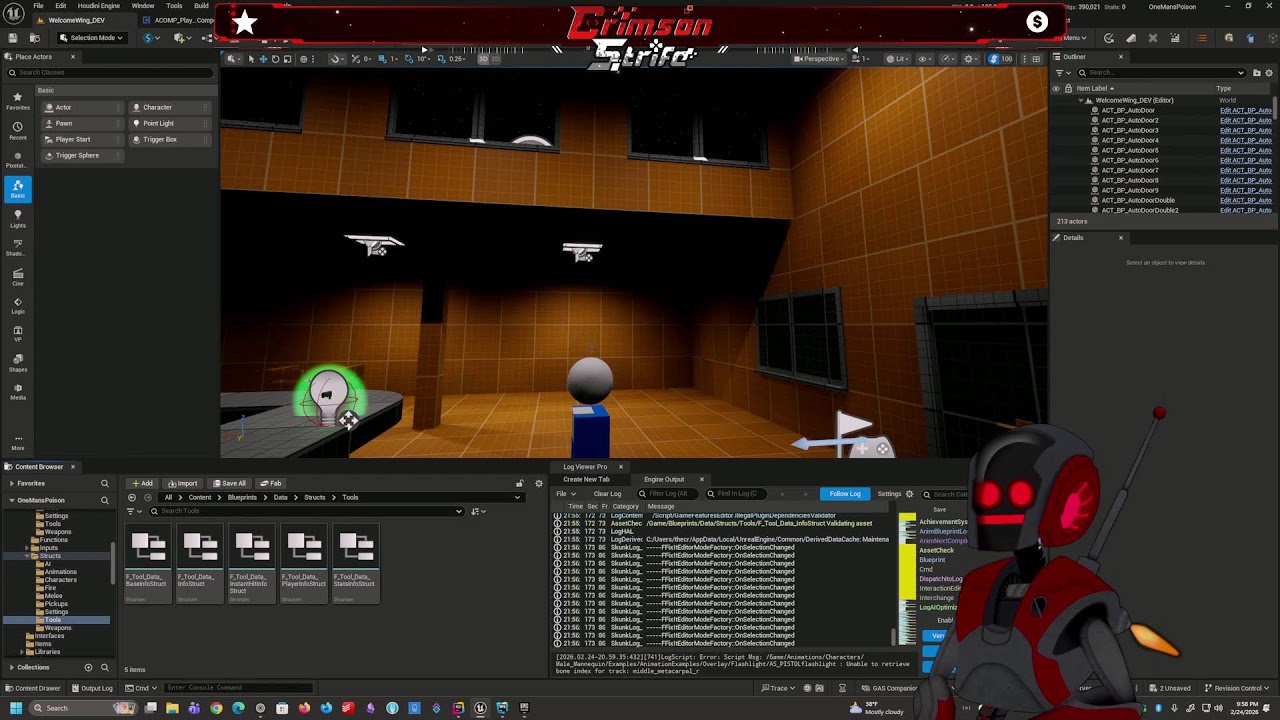1280x720 pixels.
Task: Select the Media category in Place Actors
Action: [17, 391]
